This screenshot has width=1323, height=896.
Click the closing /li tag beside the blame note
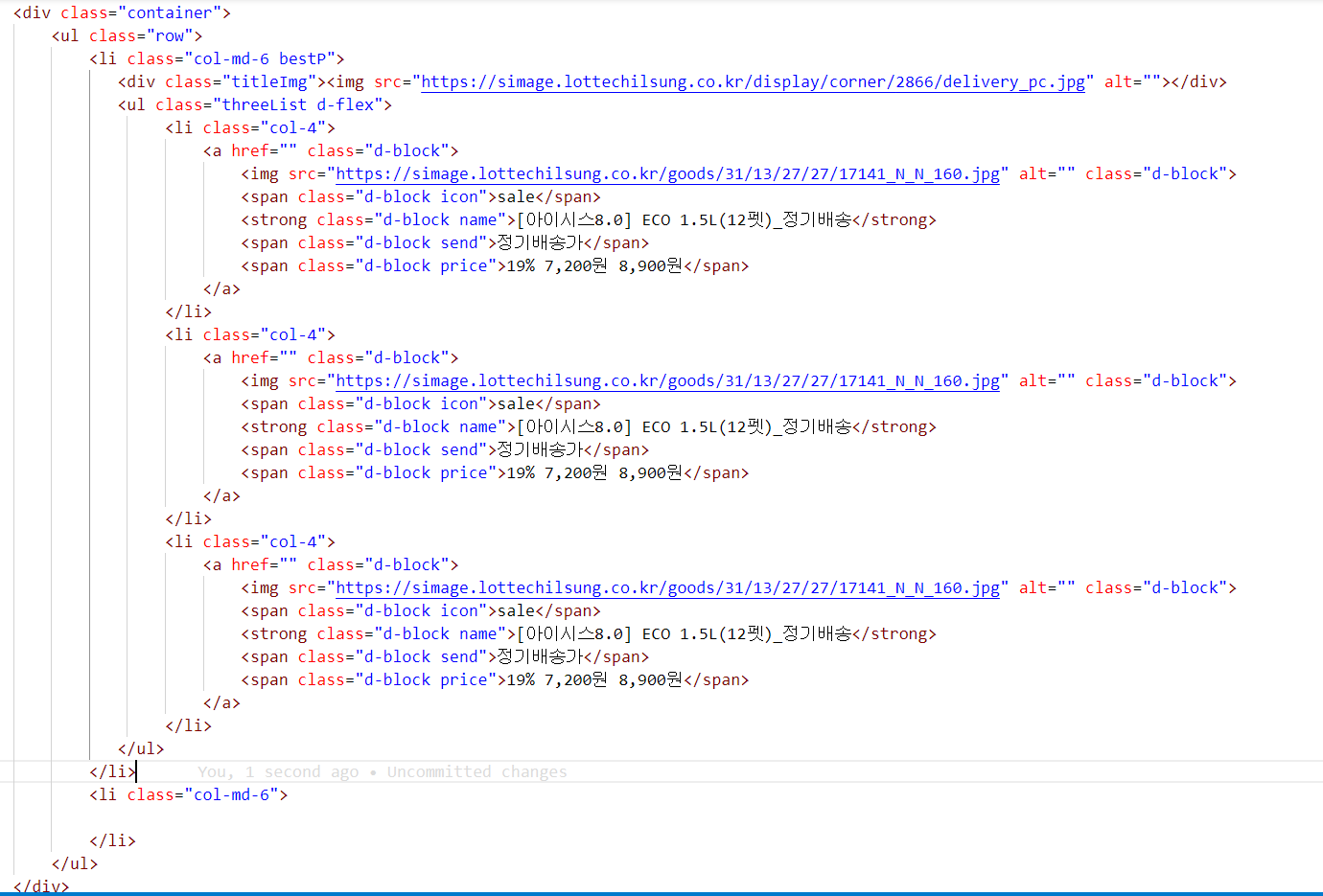coord(112,771)
